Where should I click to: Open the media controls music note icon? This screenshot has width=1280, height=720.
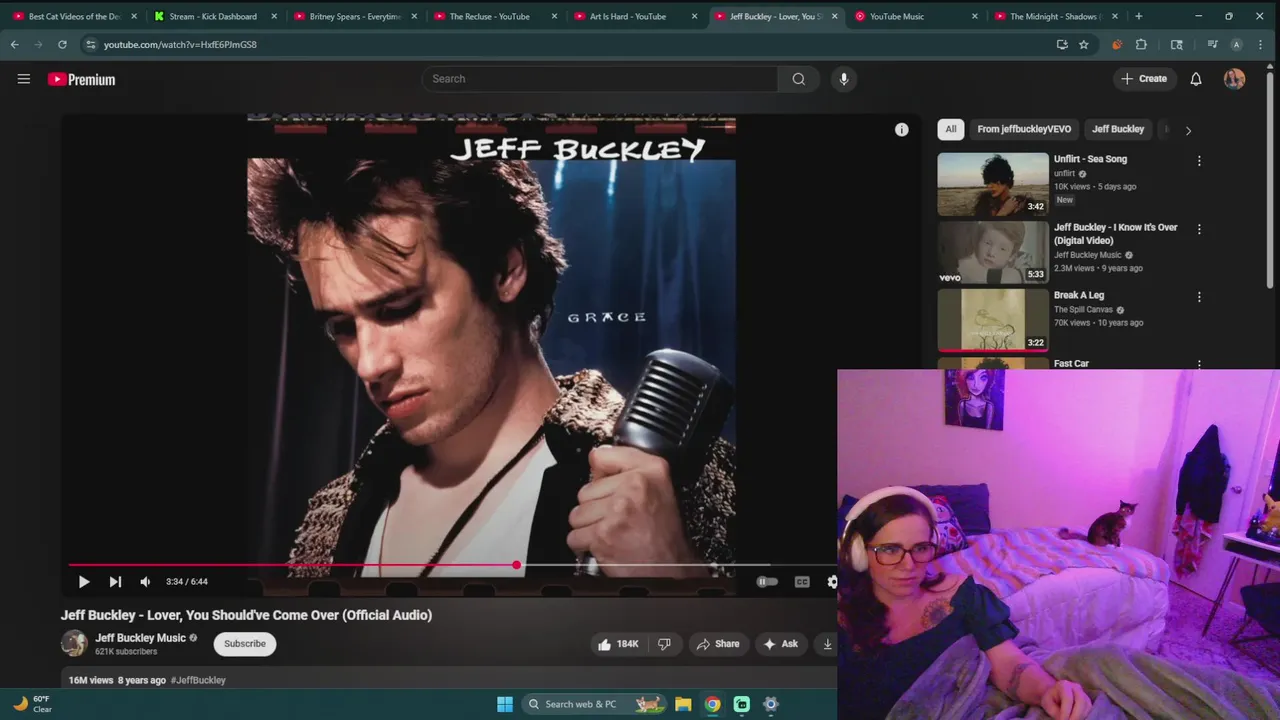[1212, 45]
